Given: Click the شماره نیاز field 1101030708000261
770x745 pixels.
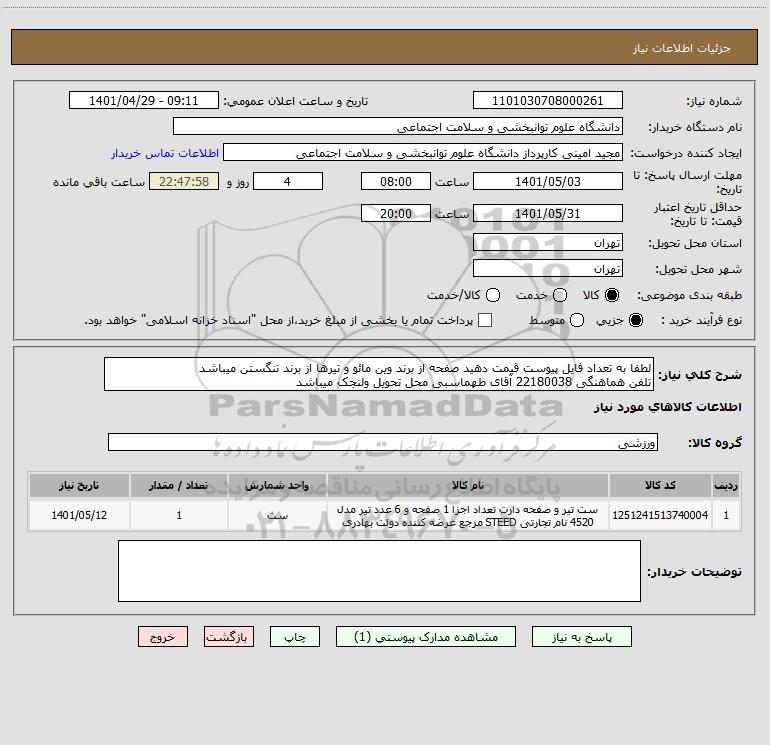Looking at the screenshot, I should point(548,101).
